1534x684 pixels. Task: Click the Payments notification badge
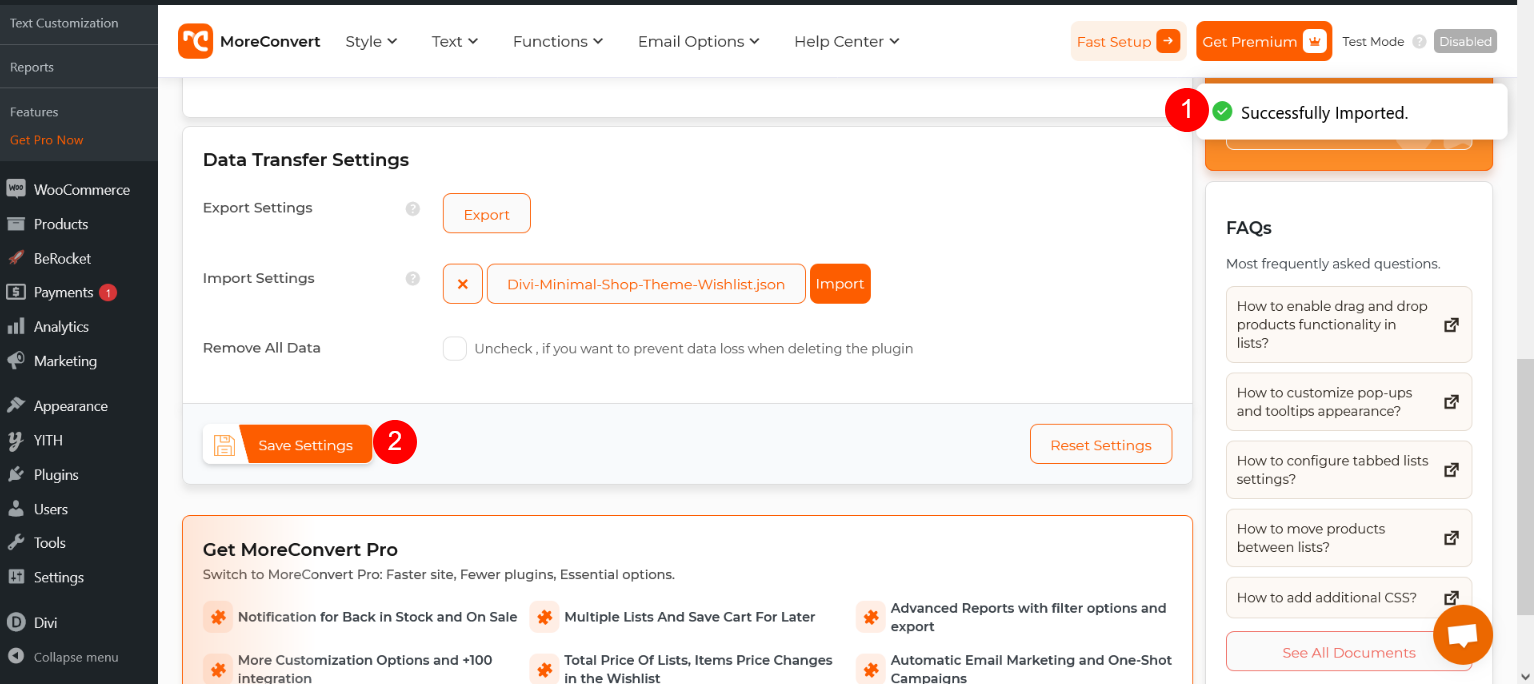108,293
